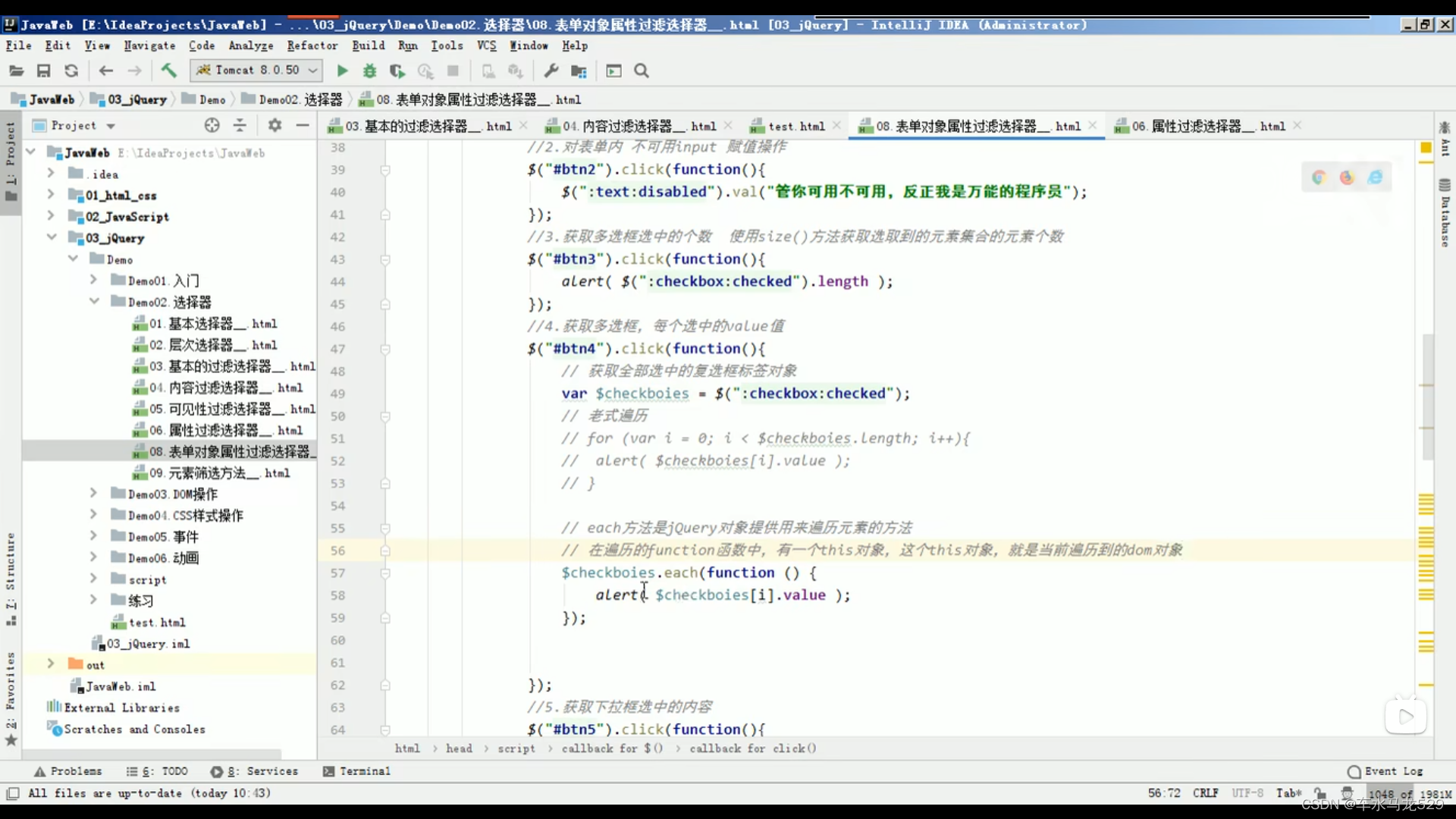Open Project panel settings gear
The height and width of the screenshot is (819, 1456).
tap(275, 125)
